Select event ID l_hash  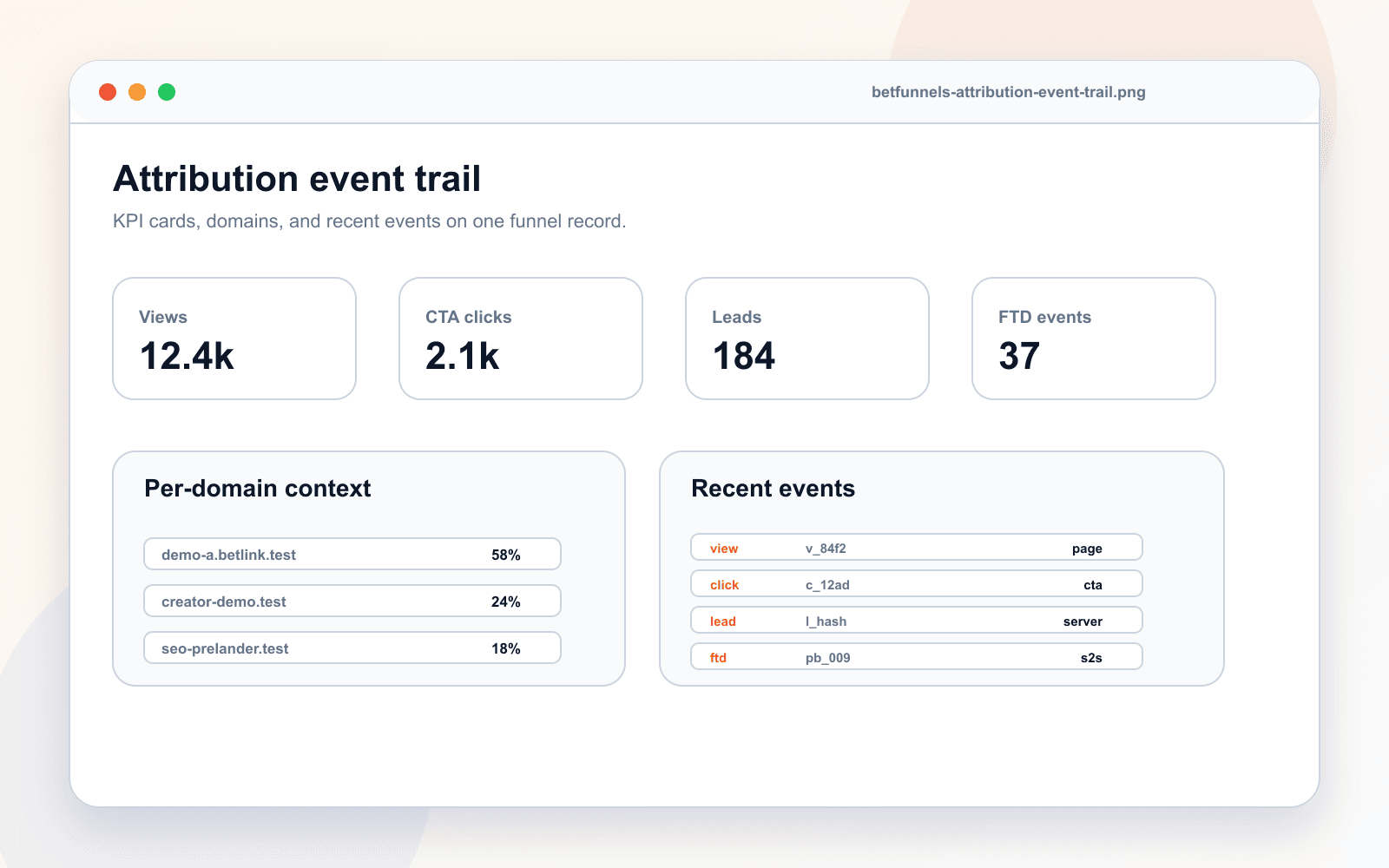[826, 621]
